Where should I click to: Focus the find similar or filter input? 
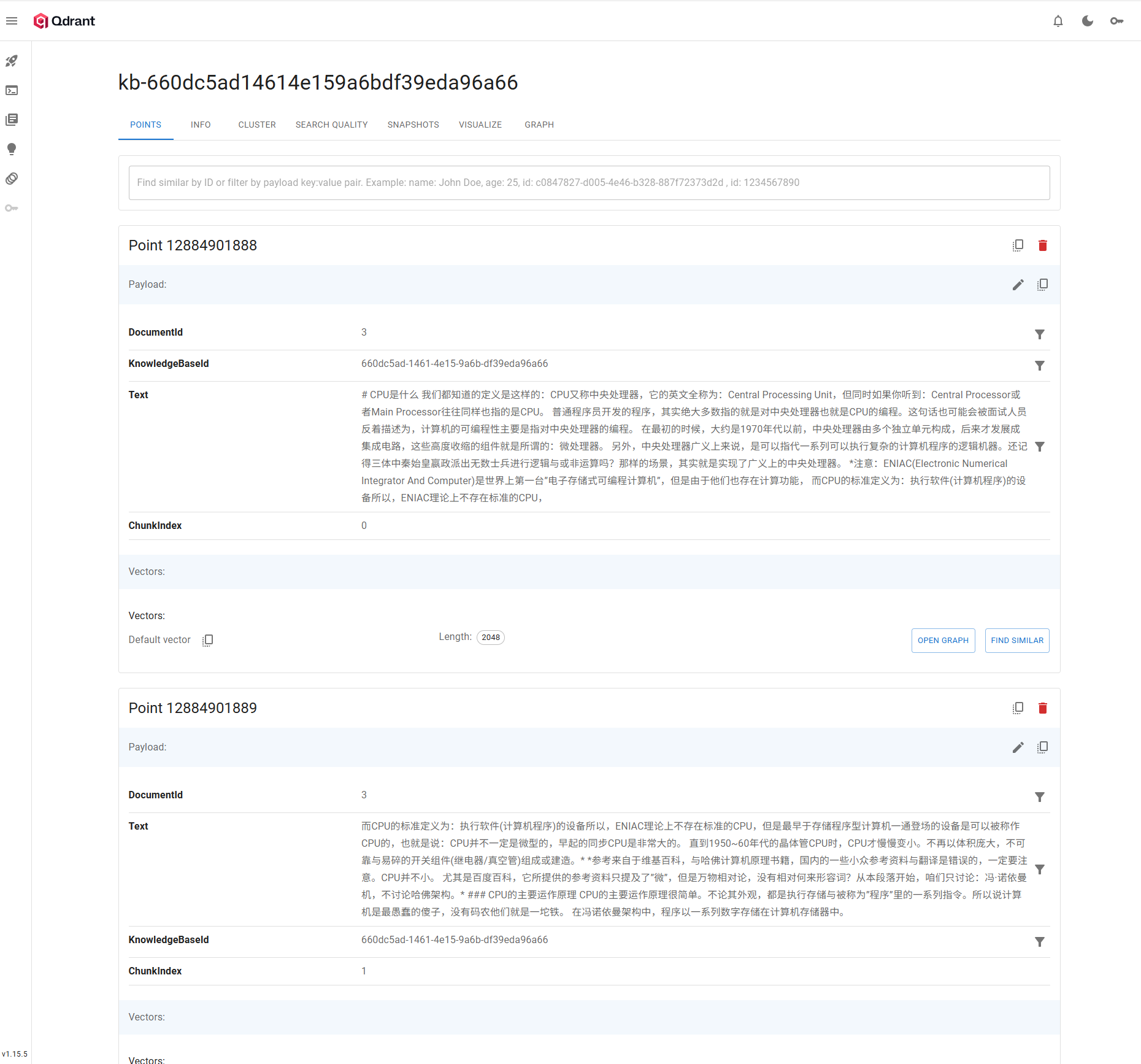click(589, 183)
